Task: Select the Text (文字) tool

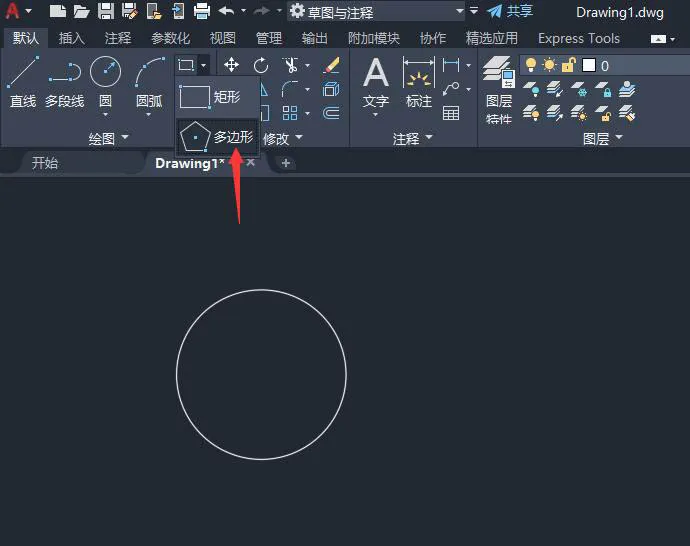Action: pos(376,84)
